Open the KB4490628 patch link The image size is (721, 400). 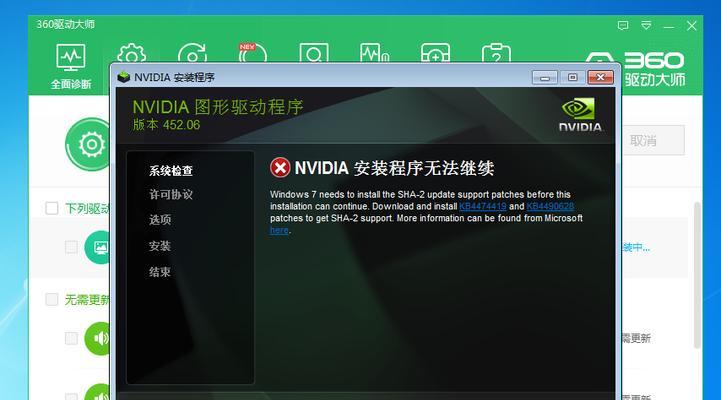(550, 206)
